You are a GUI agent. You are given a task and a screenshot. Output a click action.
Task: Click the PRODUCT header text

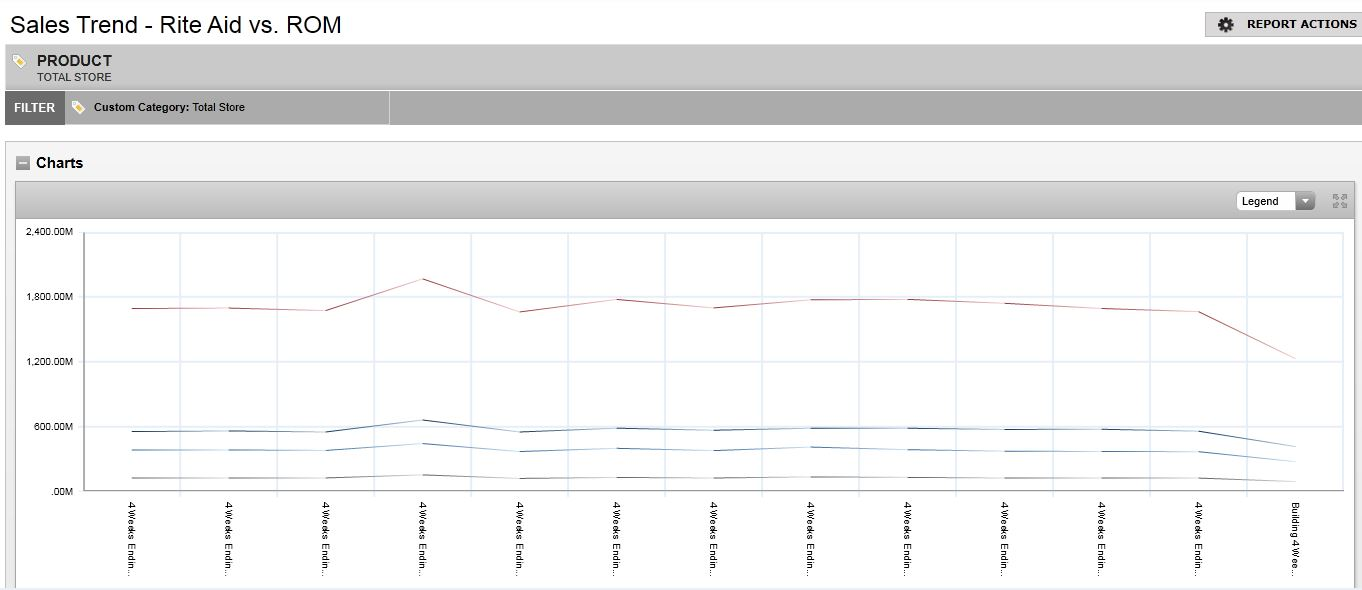[74, 61]
